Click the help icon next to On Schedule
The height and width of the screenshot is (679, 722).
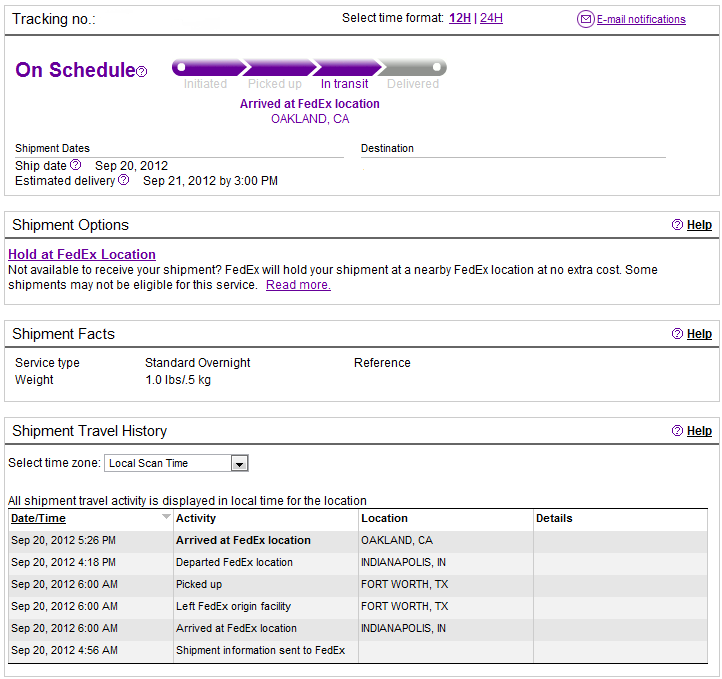tap(142, 72)
